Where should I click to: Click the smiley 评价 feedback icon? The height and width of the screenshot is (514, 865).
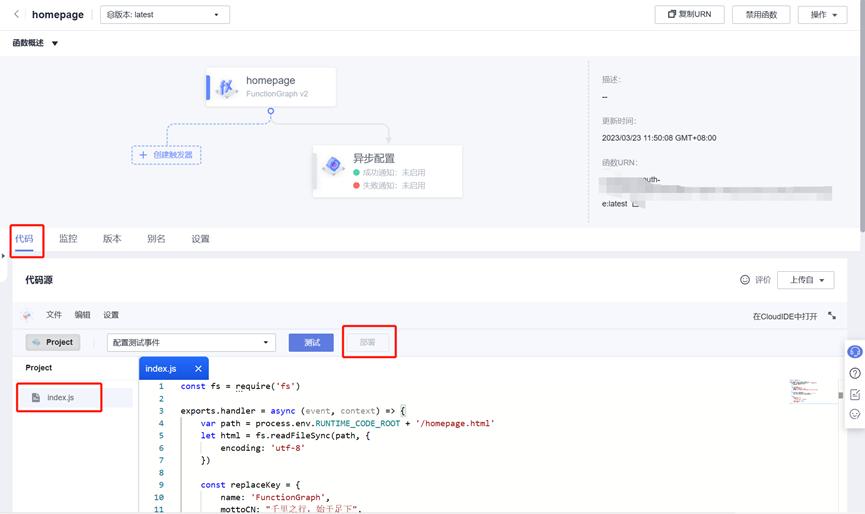[x=744, y=280]
